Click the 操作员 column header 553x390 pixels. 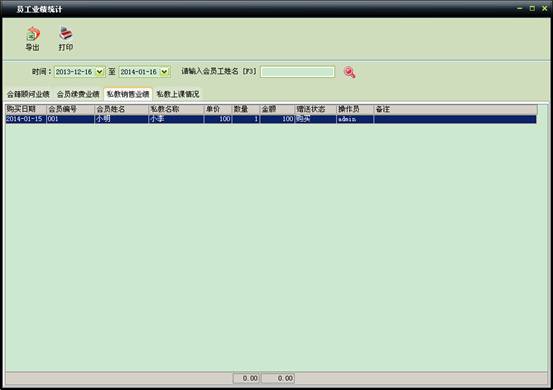(355, 109)
